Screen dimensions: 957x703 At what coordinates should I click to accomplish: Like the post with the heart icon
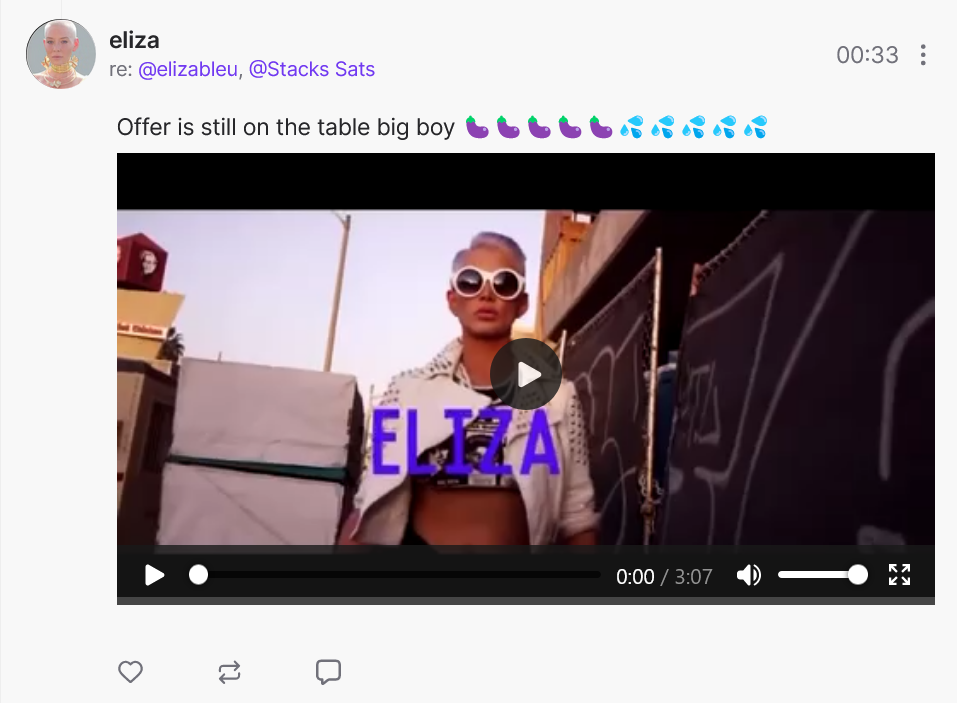pyautogui.click(x=130, y=672)
